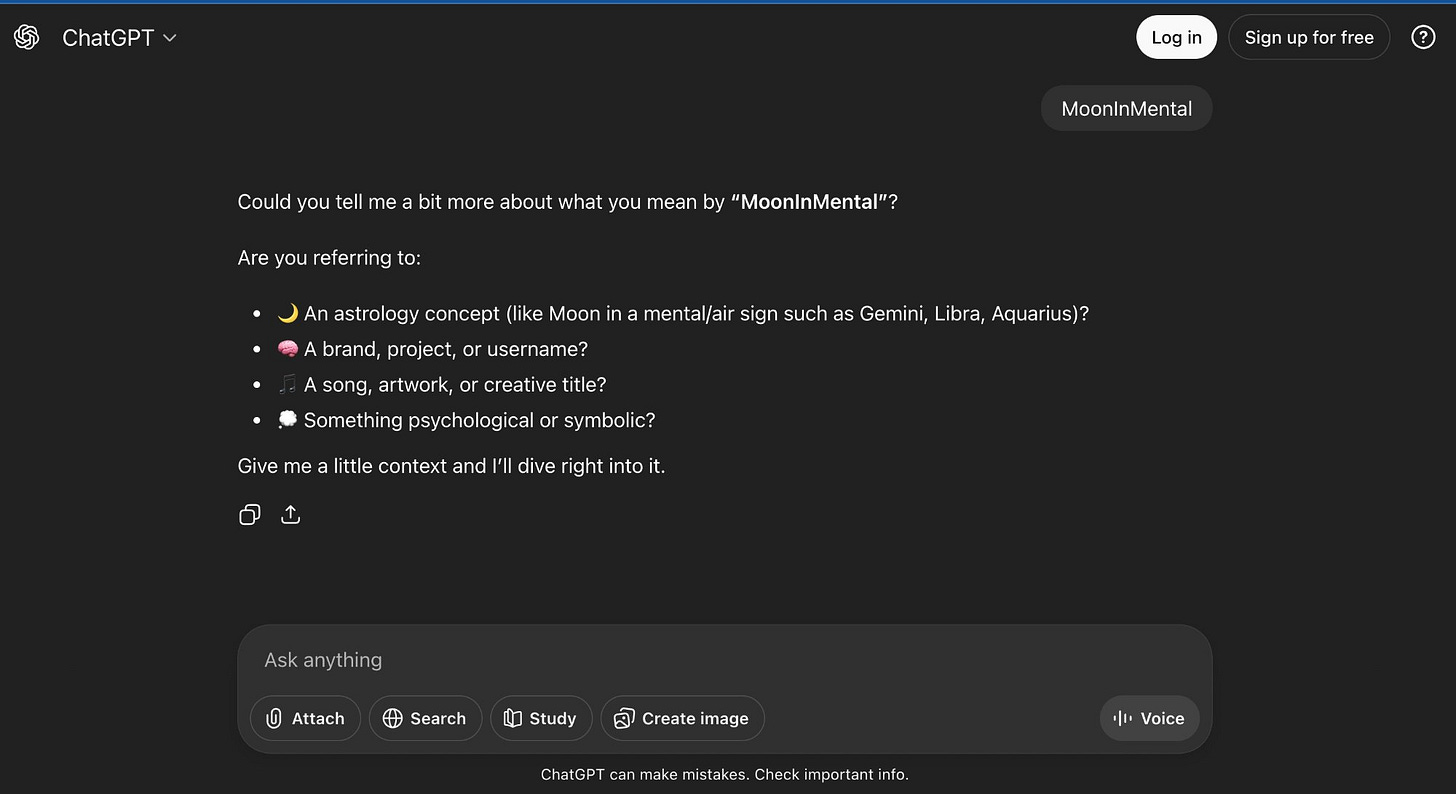1456x794 pixels.
Task: Click "Something psychological or symbolic?" line
Action: point(466,420)
